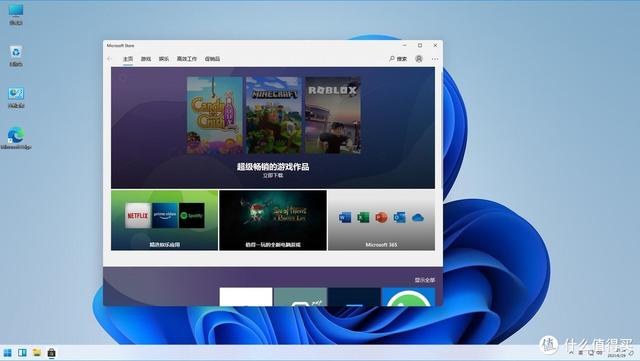The height and width of the screenshot is (361, 640).
Task: Open the three-dot more options menu
Action: [x=435, y=59]
